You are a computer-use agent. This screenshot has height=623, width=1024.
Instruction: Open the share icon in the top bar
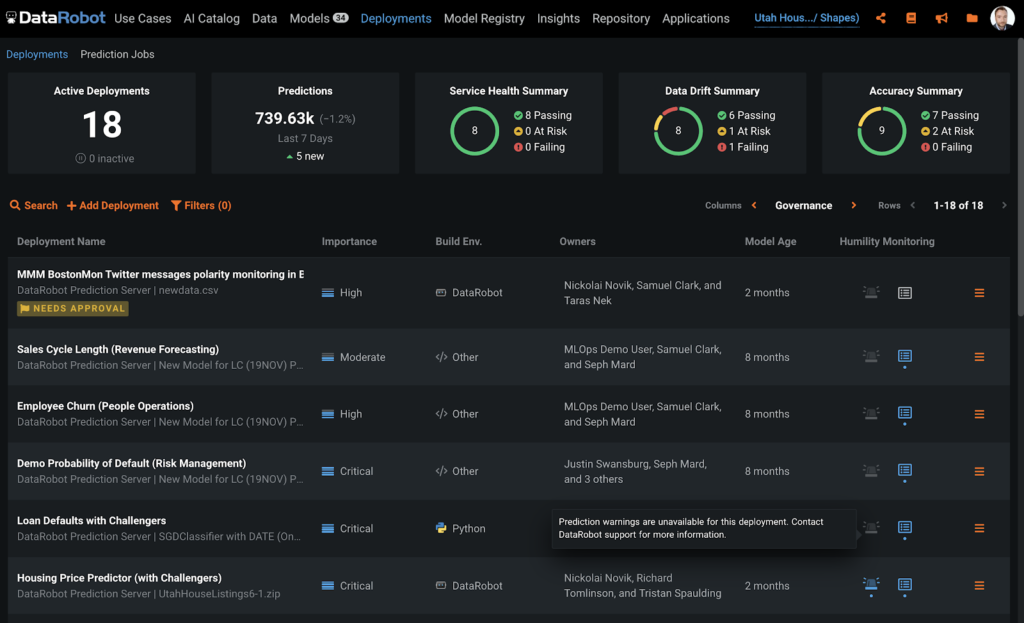pyautogui.click(x=881, y=17)
